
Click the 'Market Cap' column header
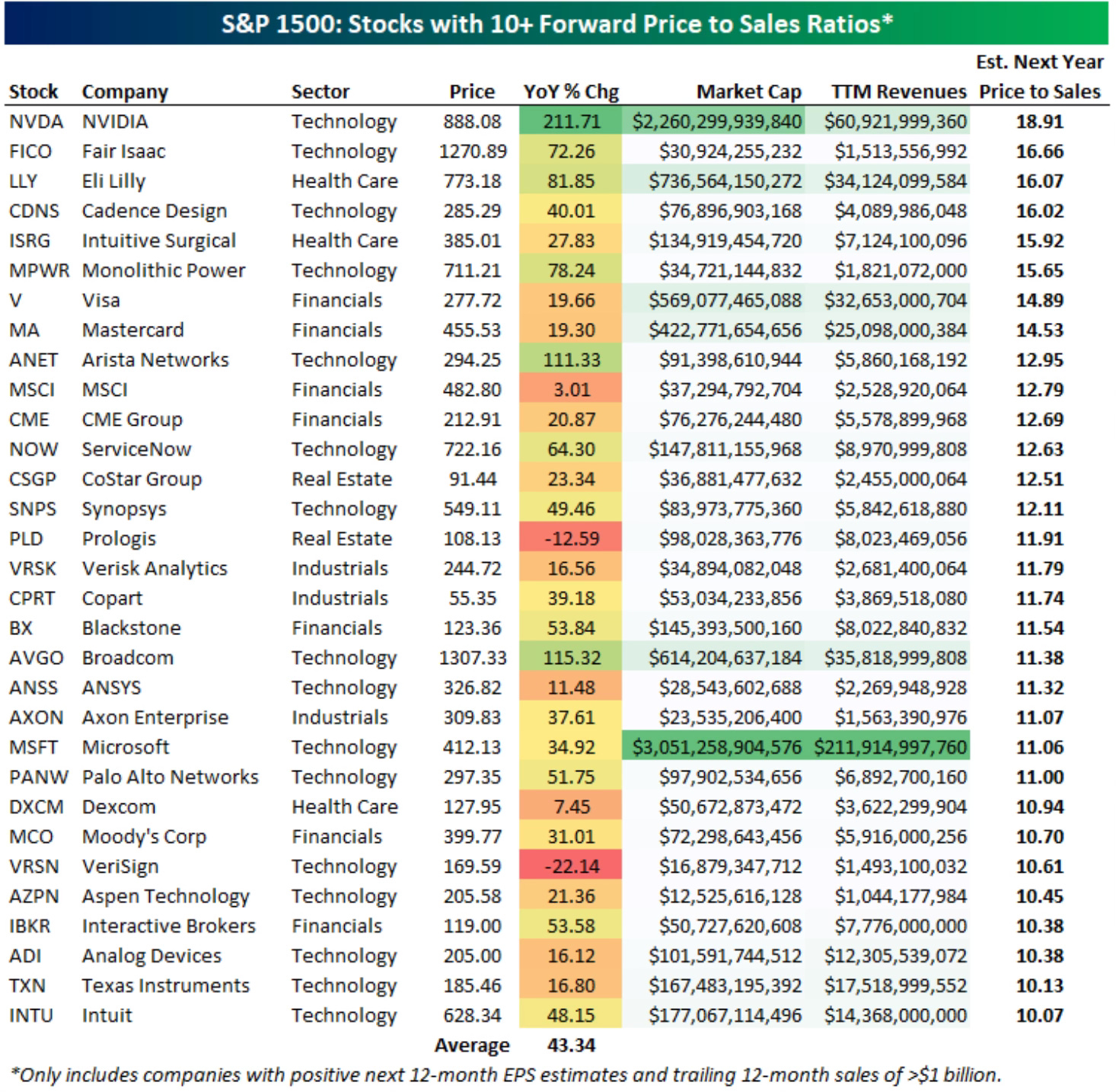[749, 91]
